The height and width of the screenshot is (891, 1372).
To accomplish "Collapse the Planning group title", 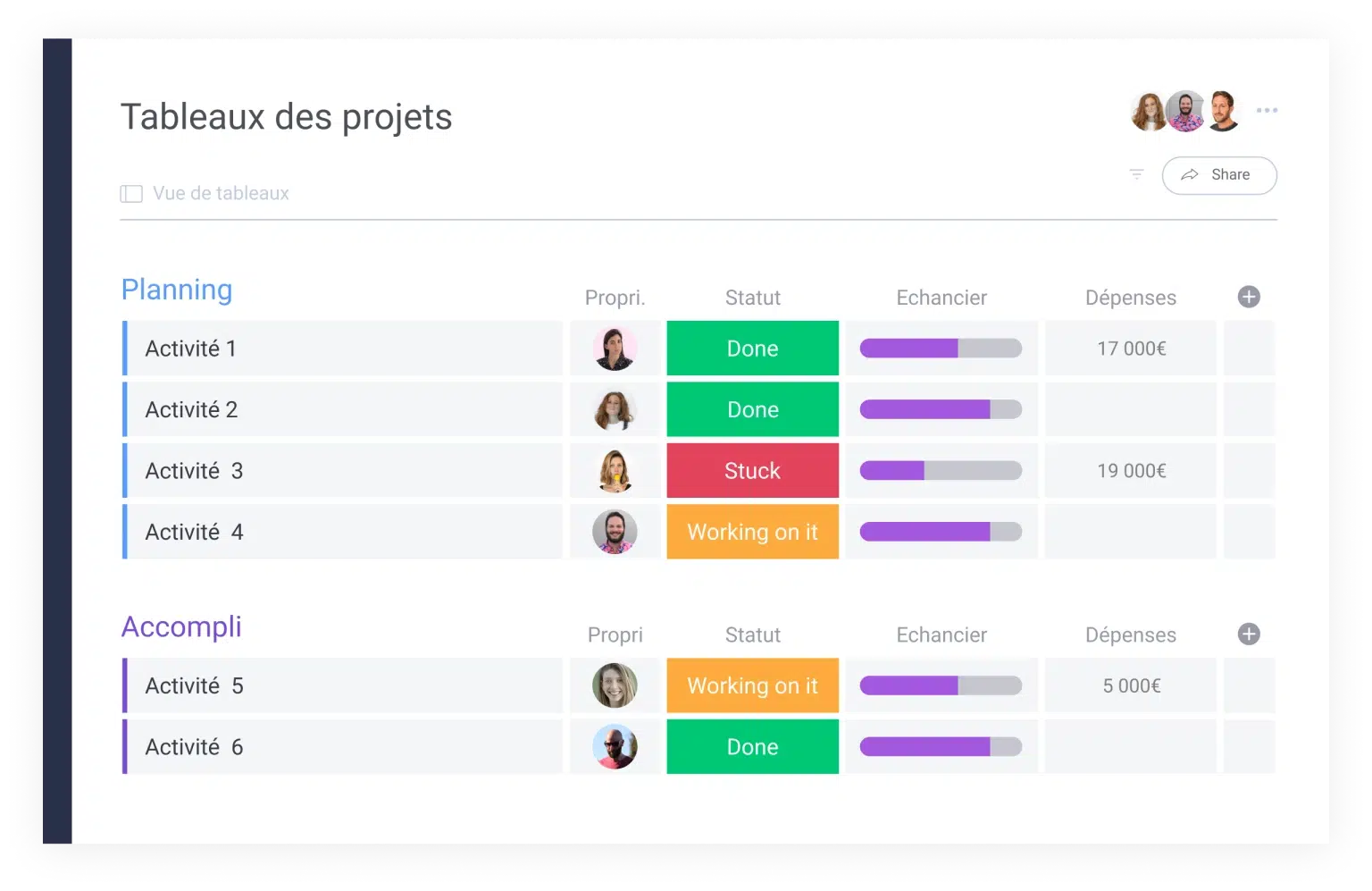I will coord(177,290).
